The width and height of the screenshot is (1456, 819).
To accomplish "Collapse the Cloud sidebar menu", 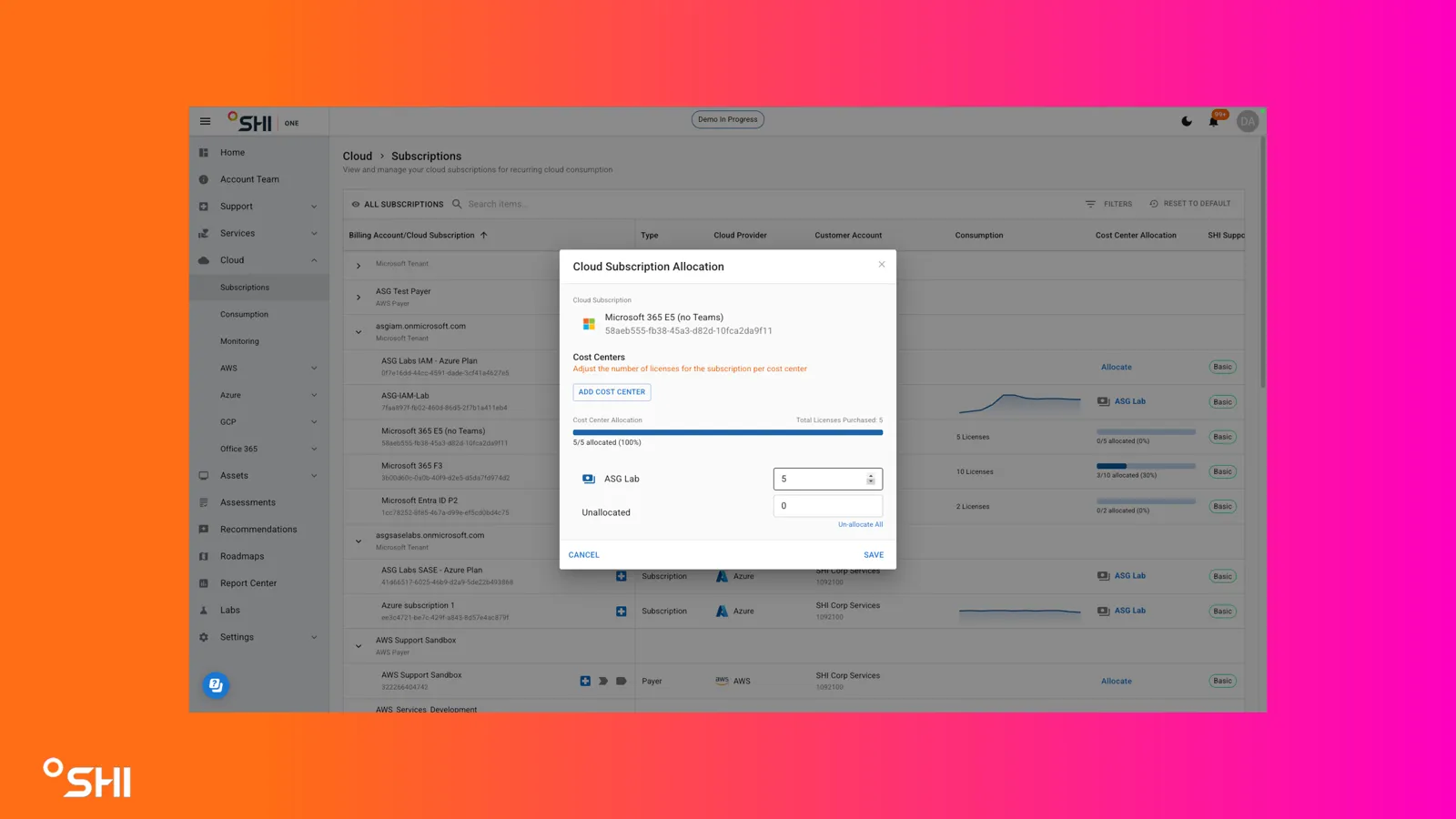I will [314, 260].
